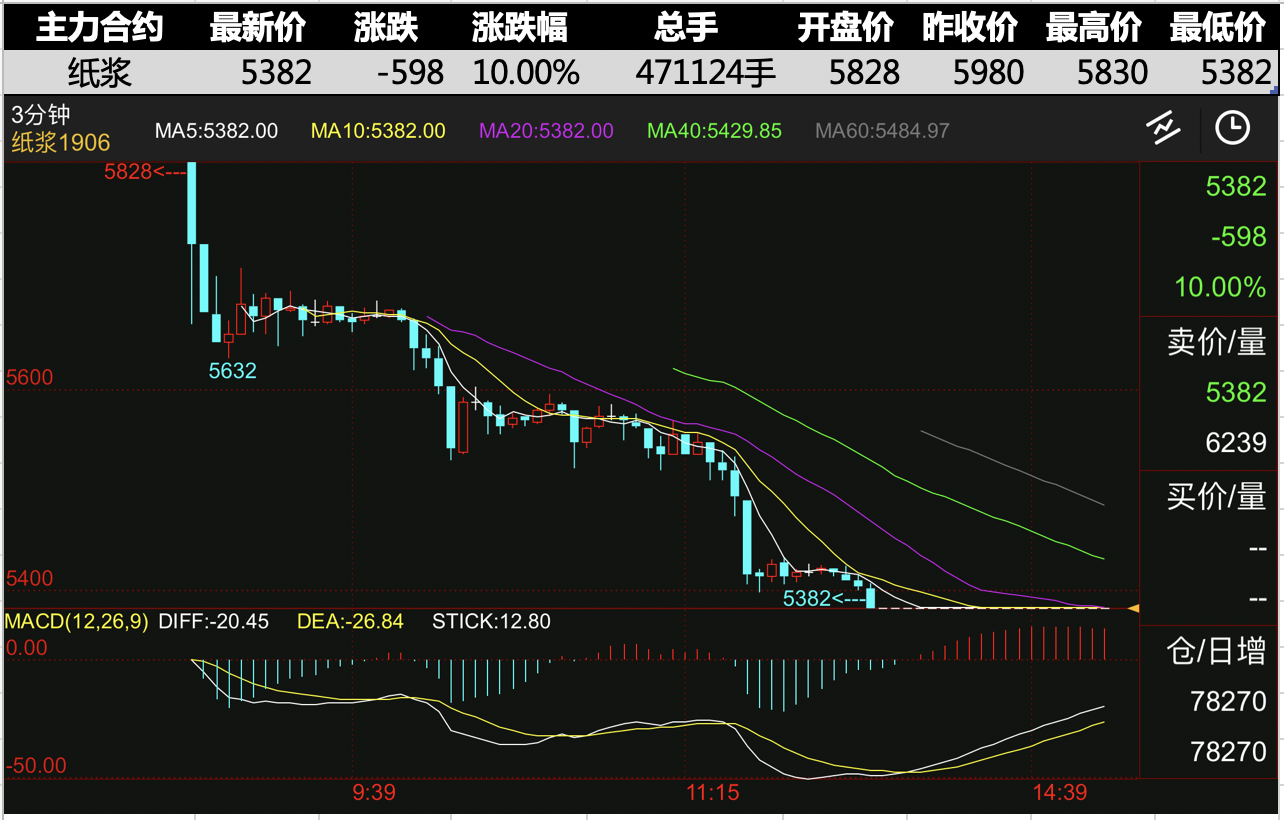Select the 最新价 column header
1284x820 pixels.
pos(258,28)
